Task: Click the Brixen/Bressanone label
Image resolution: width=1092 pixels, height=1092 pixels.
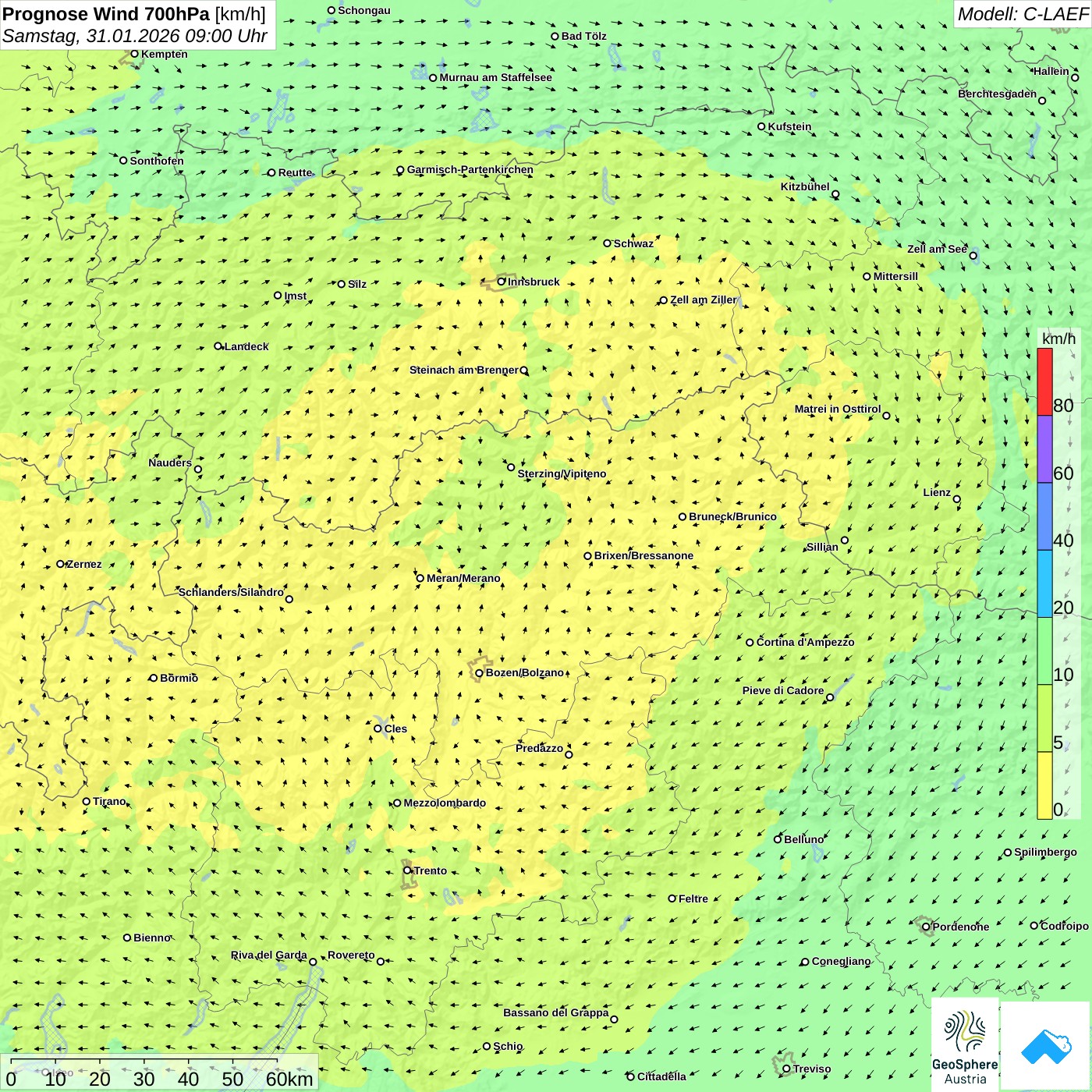Action: 643,555
